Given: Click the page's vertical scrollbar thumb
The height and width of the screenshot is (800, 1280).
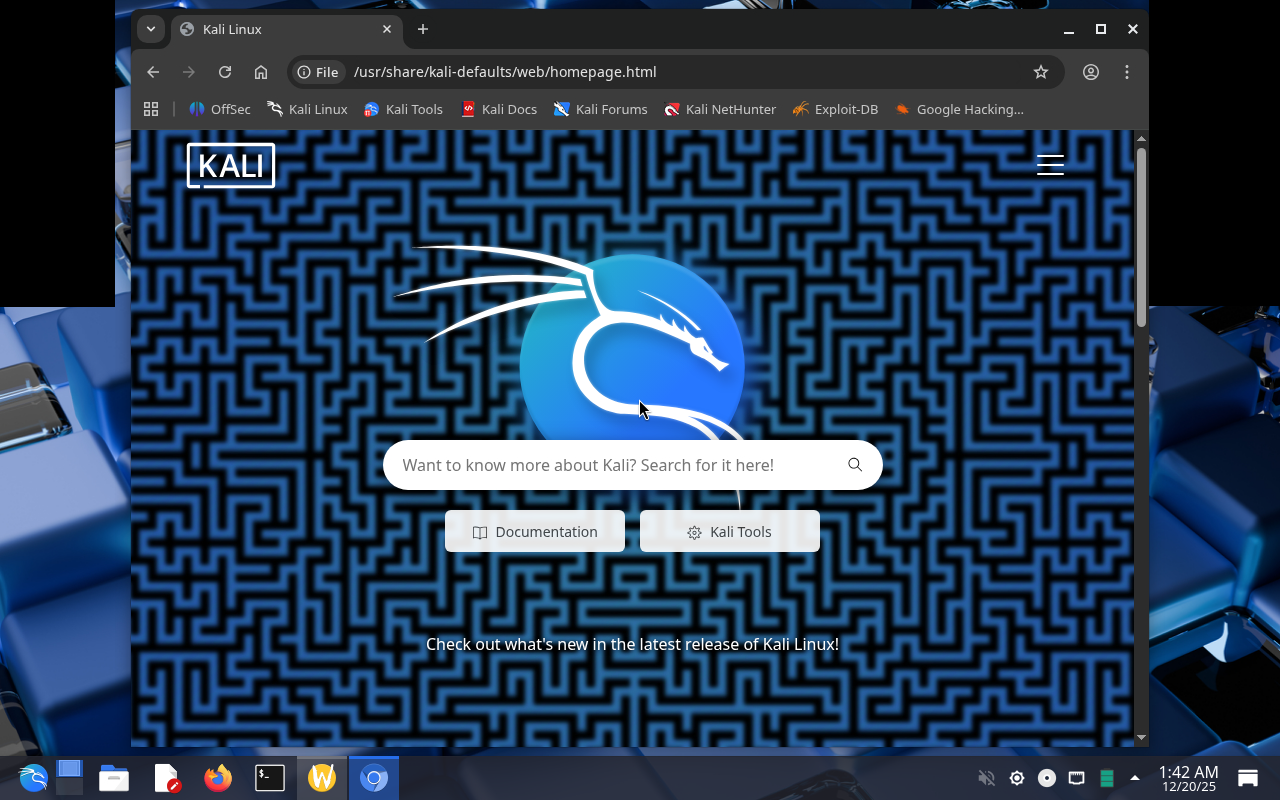Looking at the screenshot, I should coord(1141,237).
